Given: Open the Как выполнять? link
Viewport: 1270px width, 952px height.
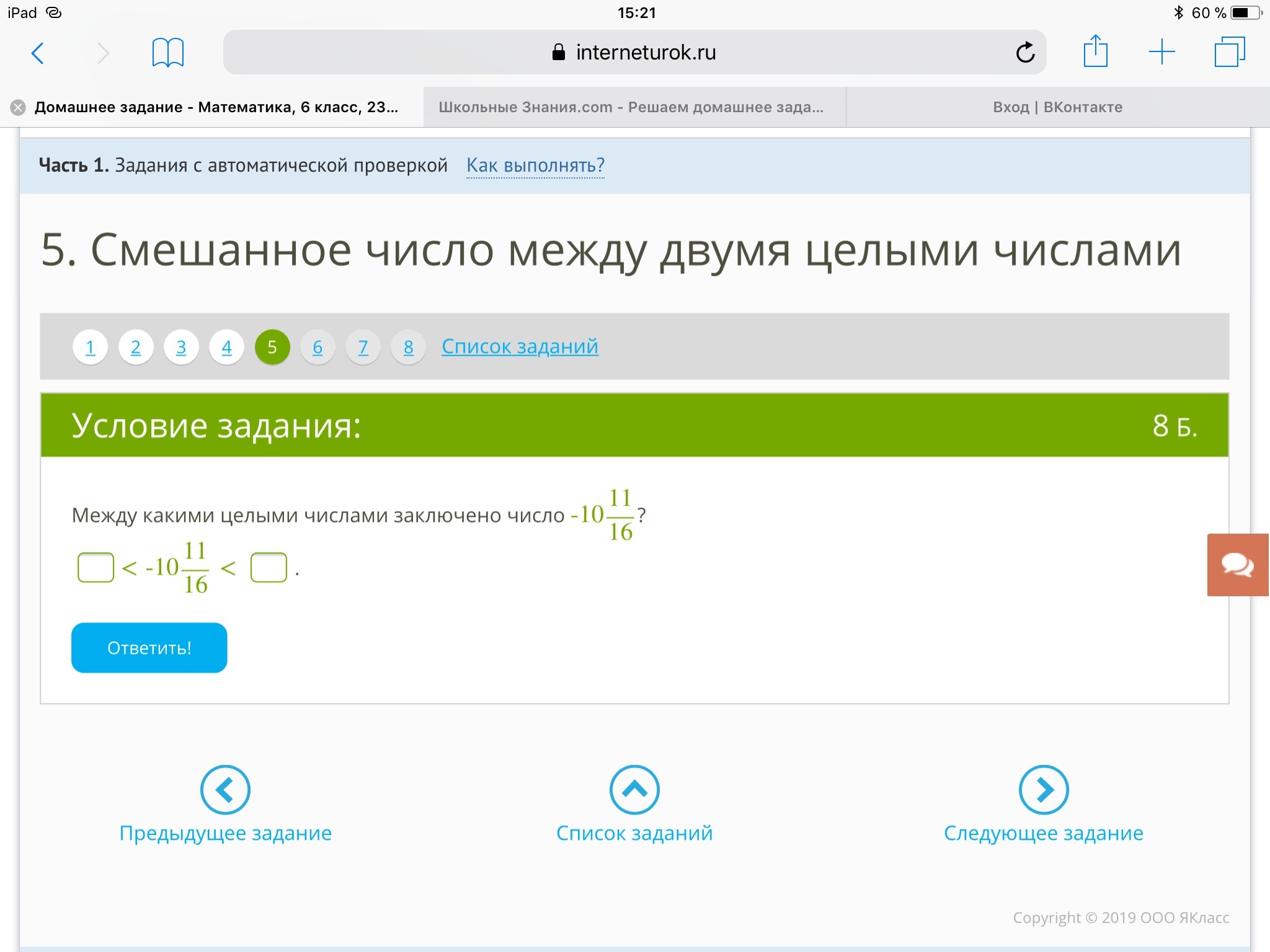Looking at the screenshot, I should 535,165.
